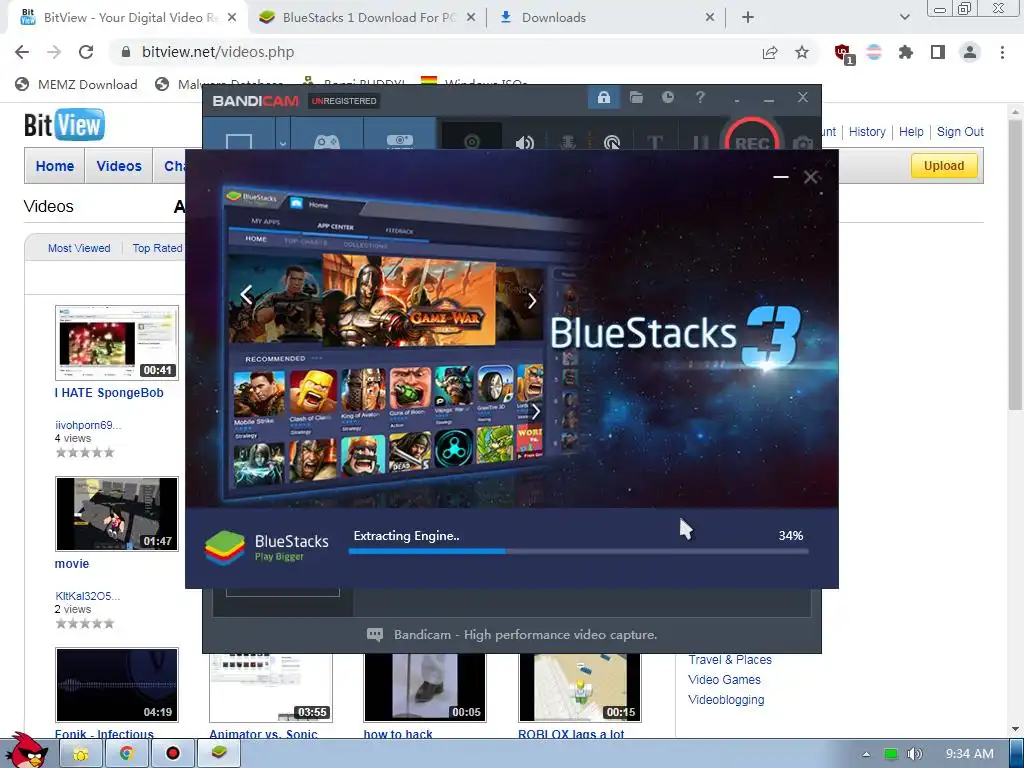Click the Sign Out link
Screen dimensions: 1024x768
point(960,131)
